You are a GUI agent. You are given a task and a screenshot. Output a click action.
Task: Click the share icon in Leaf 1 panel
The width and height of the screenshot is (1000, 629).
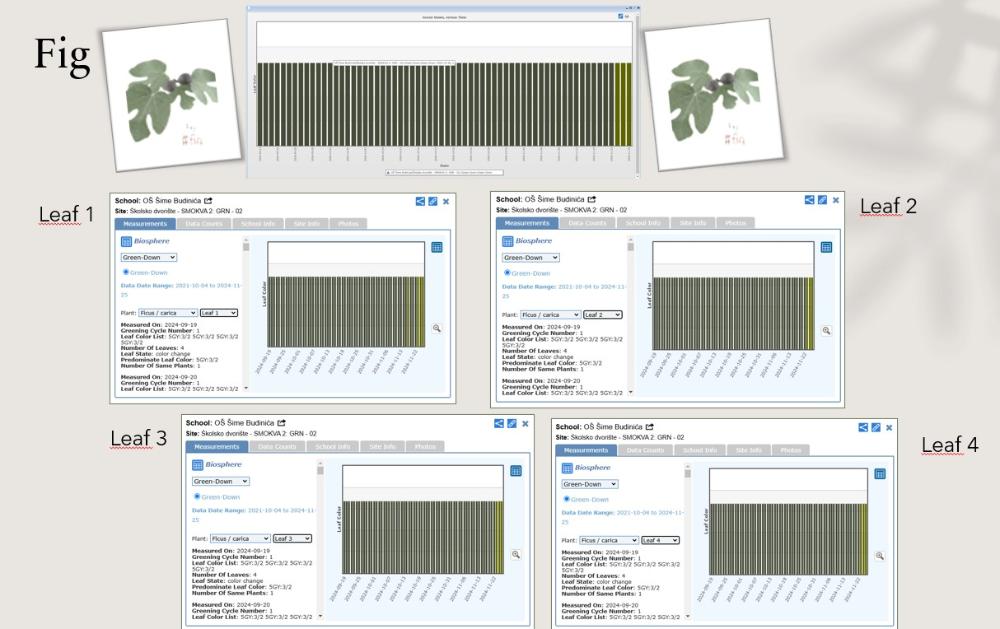pyautogui.click(x=420, y=201)
